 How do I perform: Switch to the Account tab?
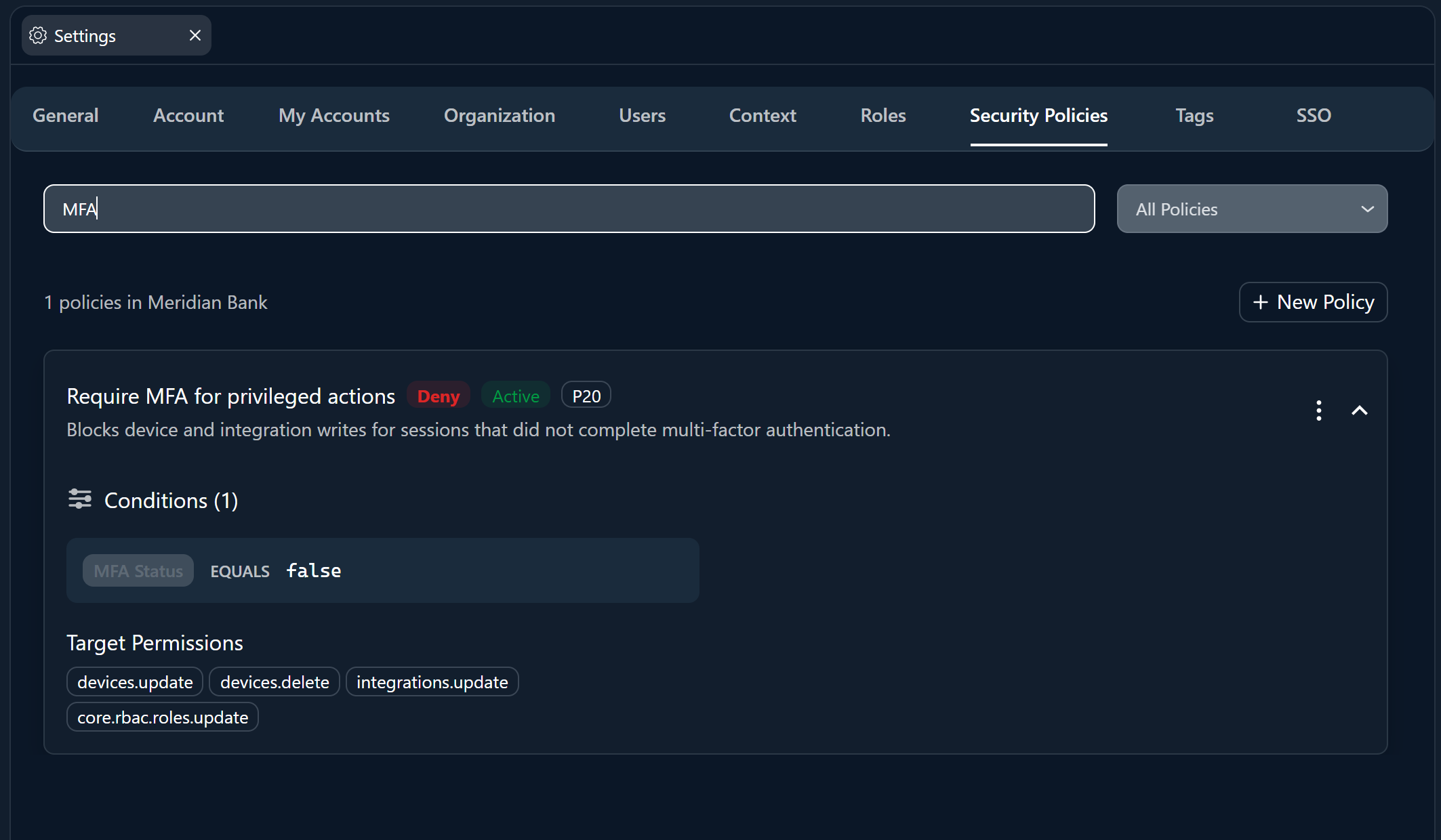188,116
